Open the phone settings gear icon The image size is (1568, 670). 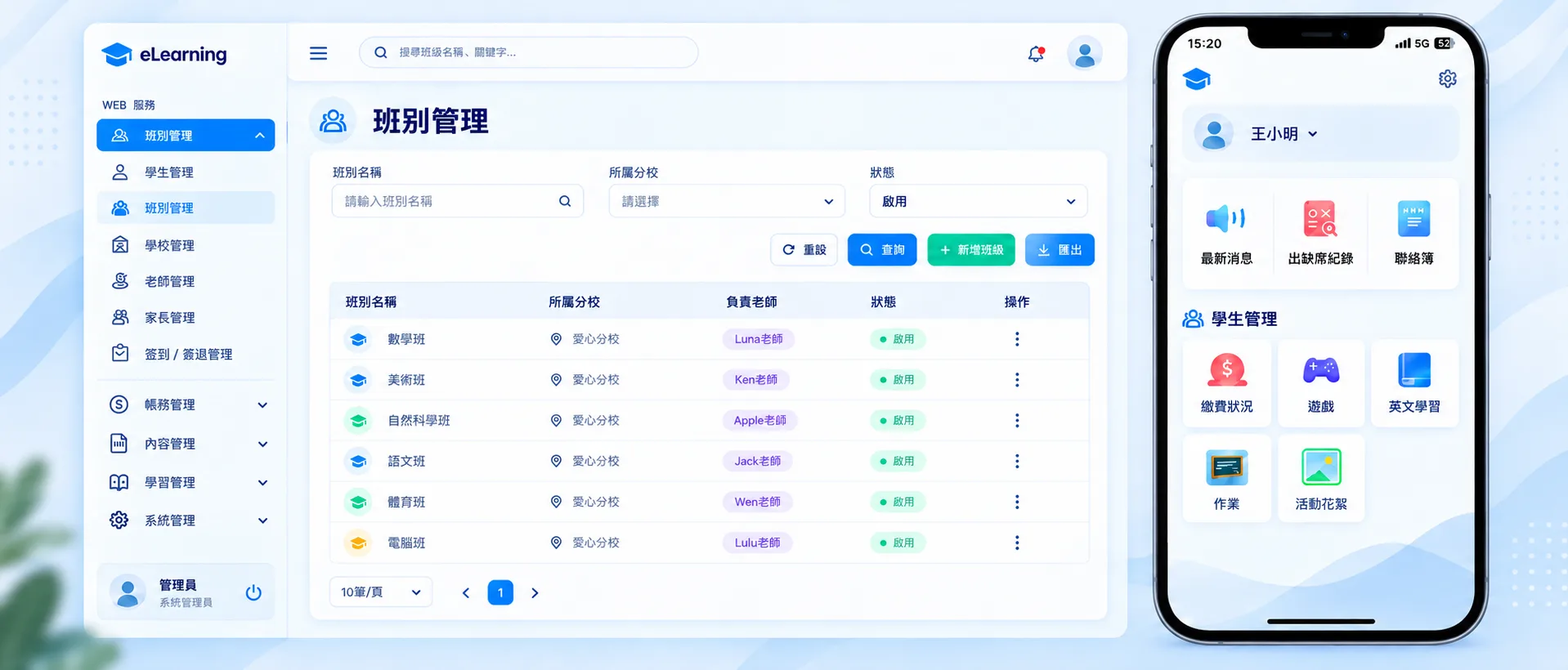1447,78
